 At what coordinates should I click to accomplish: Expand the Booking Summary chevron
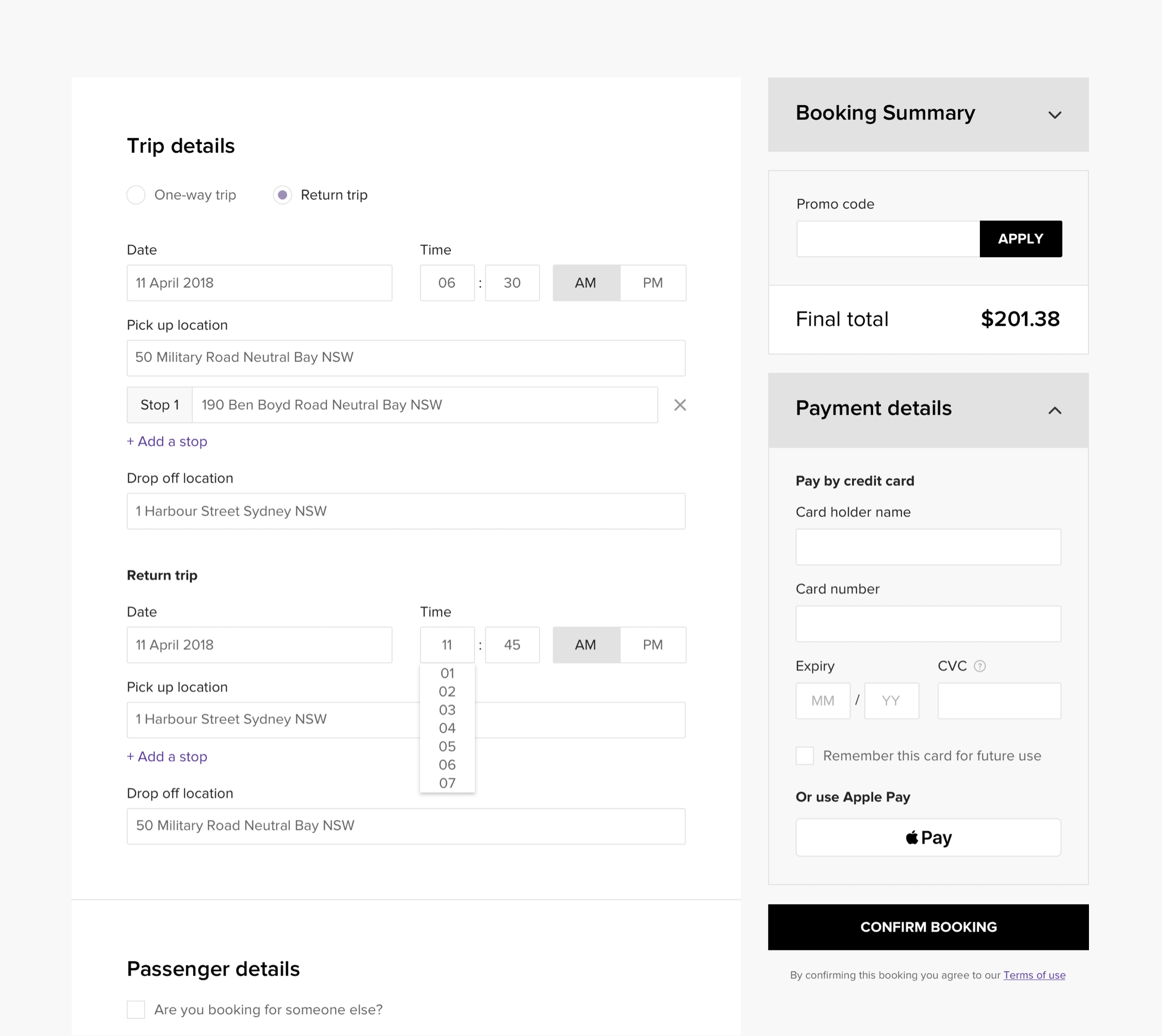pyautogui.click(x=1055, y=115)
